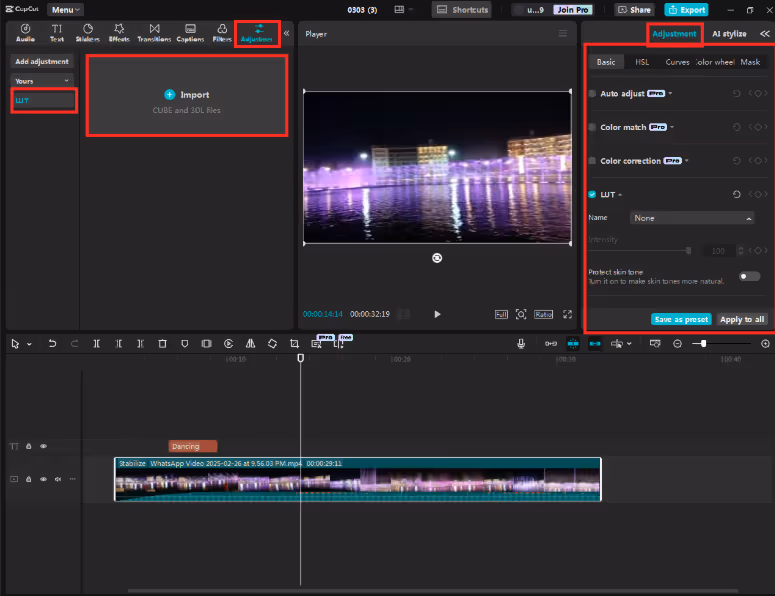Image resolution: width=775 pixels, height=596 pixels.
Task: Open the Effects panel
Action: (119, 33)
